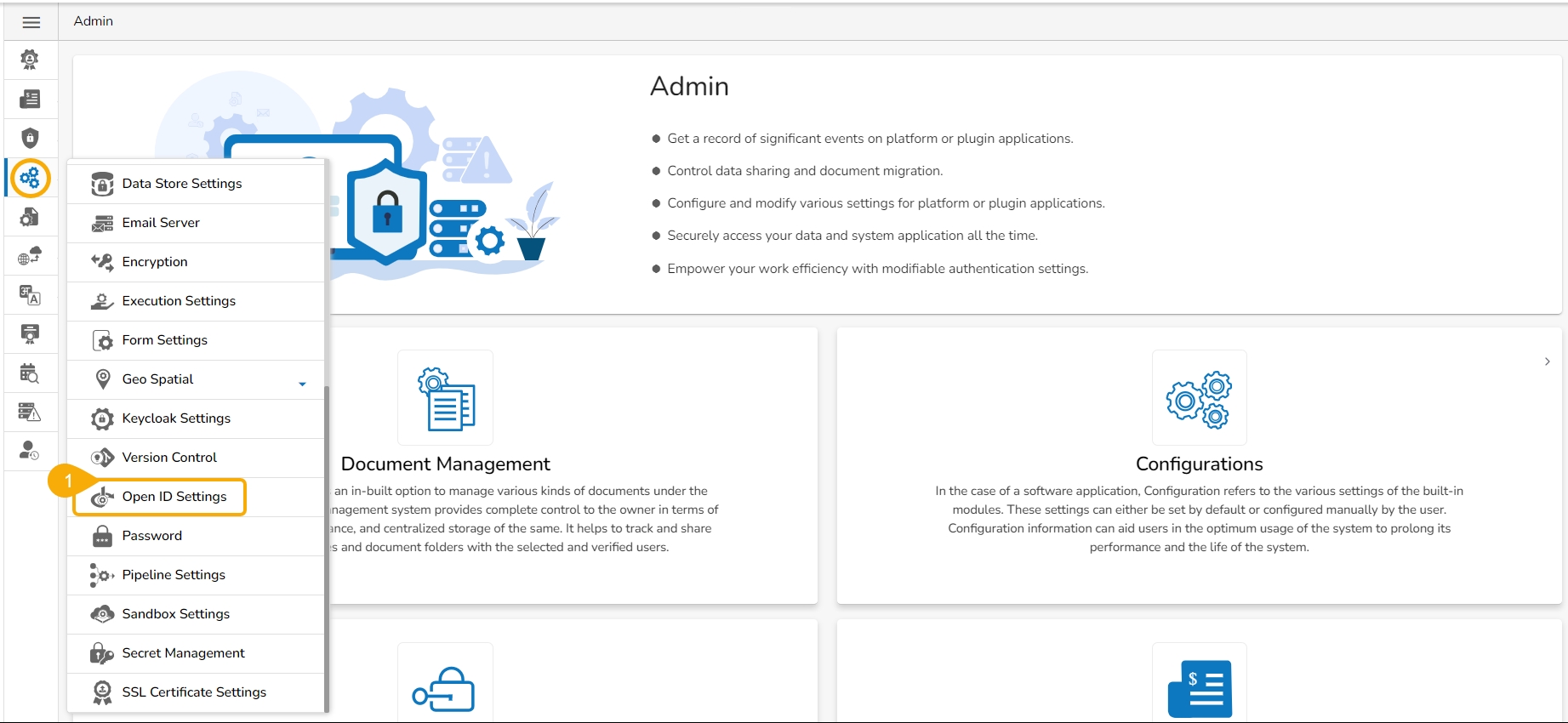Image resolution: width=1568 pixels, height=723 pixels.
Task: Open the badge gear sidebar icon
Action: click(x=30, y=60)
